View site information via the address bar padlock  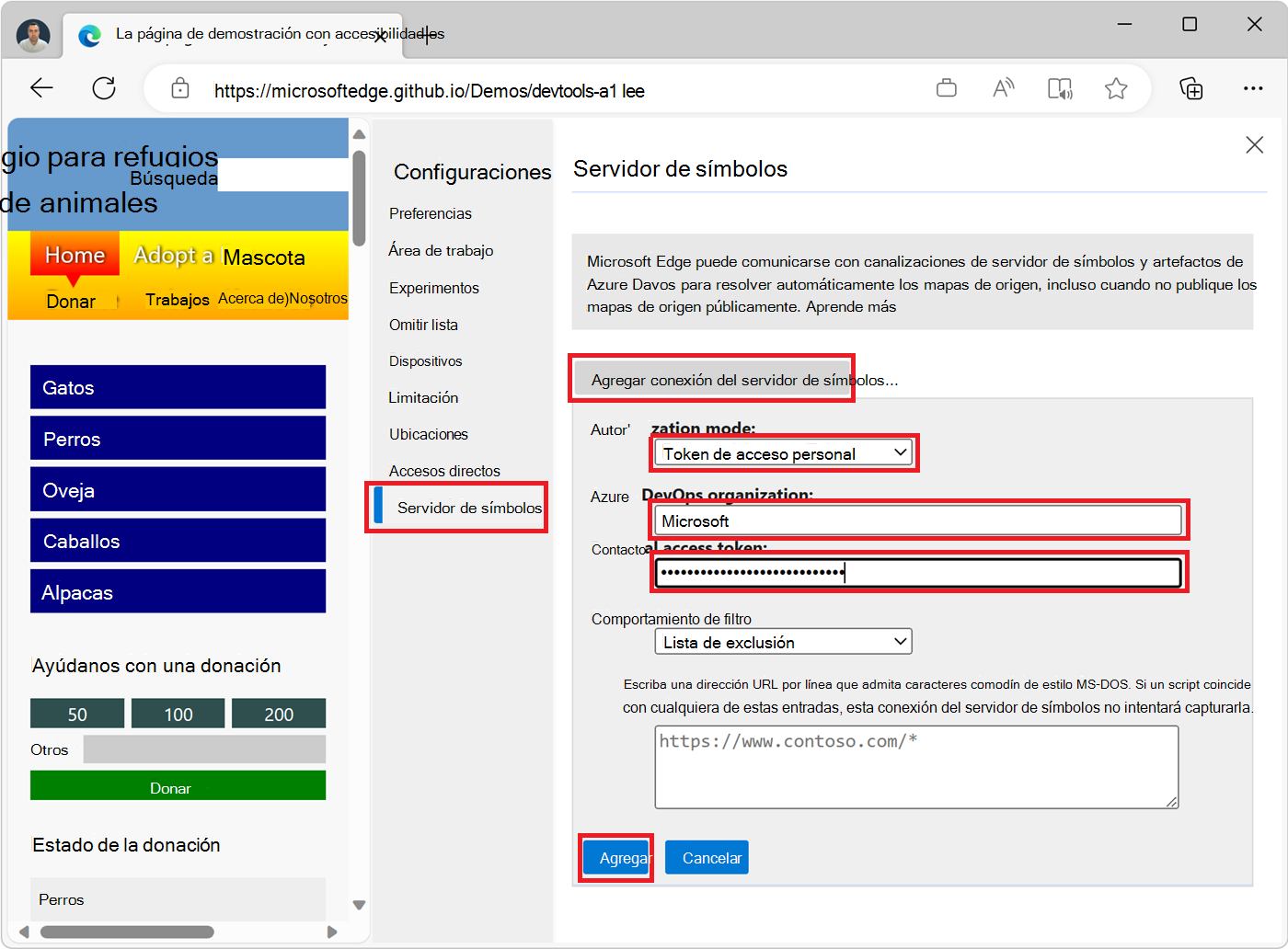click(180, 88)
